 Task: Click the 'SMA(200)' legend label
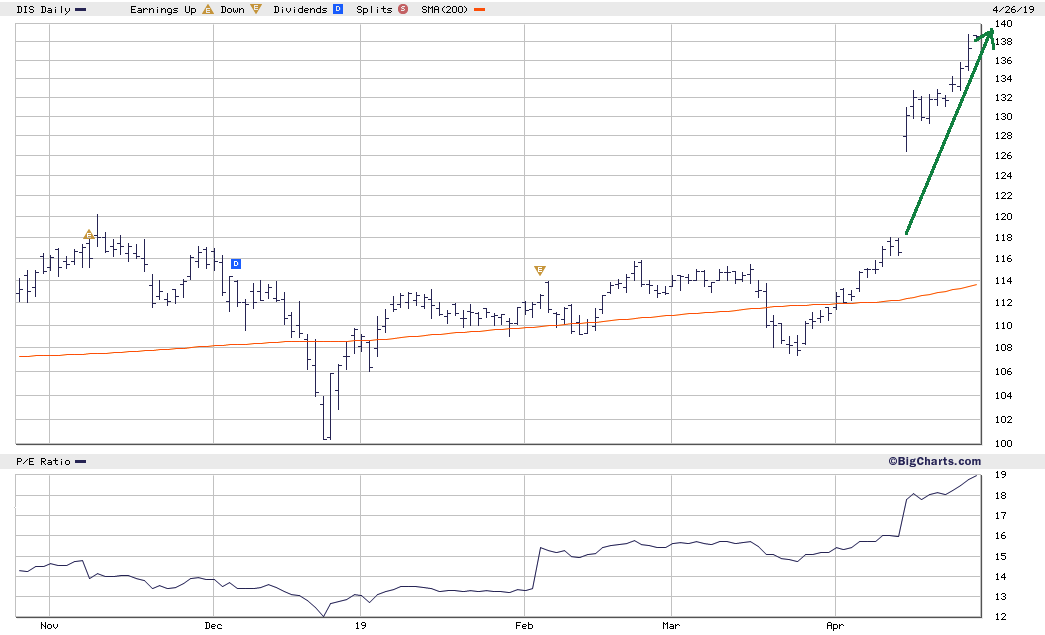[445, 9]
